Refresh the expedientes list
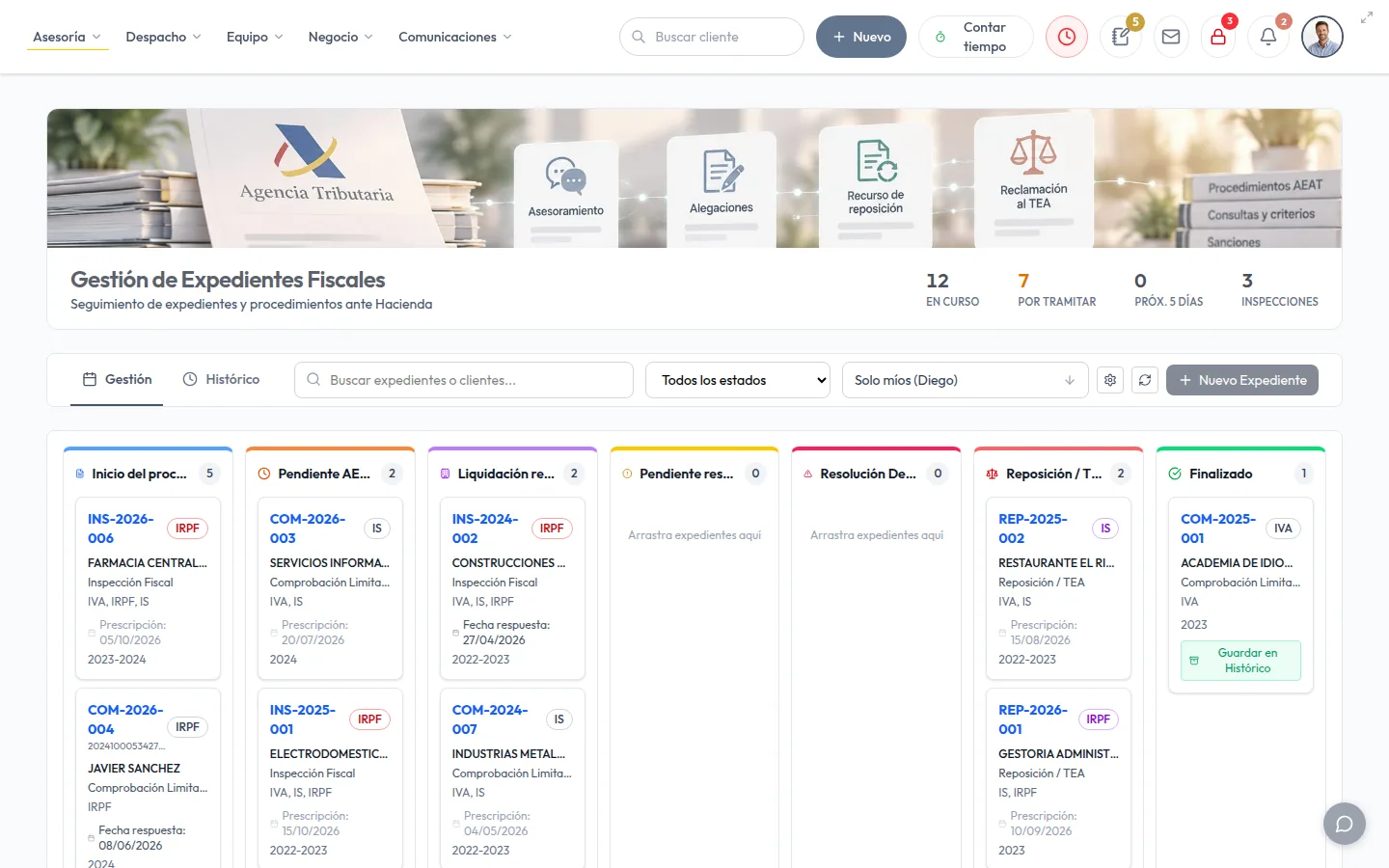Image resolution: width=1389 pixels, height=868 pixels. [x=1145, y=380]
